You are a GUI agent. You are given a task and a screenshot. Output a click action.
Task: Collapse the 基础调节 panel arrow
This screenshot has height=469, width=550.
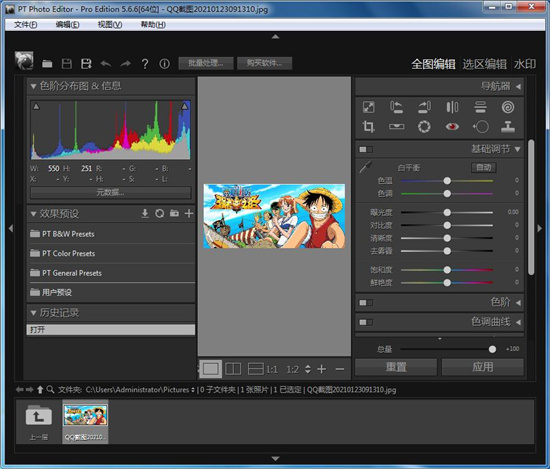518,149
